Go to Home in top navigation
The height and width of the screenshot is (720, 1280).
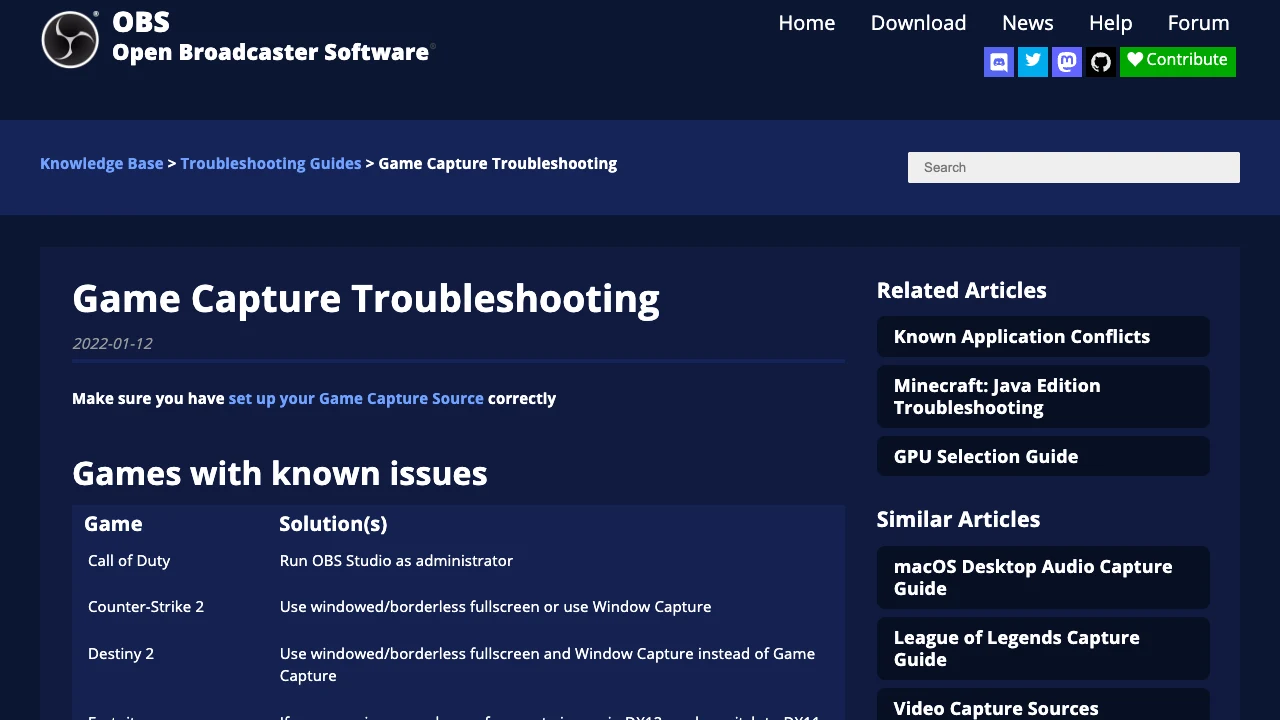(x=807, y=23)
